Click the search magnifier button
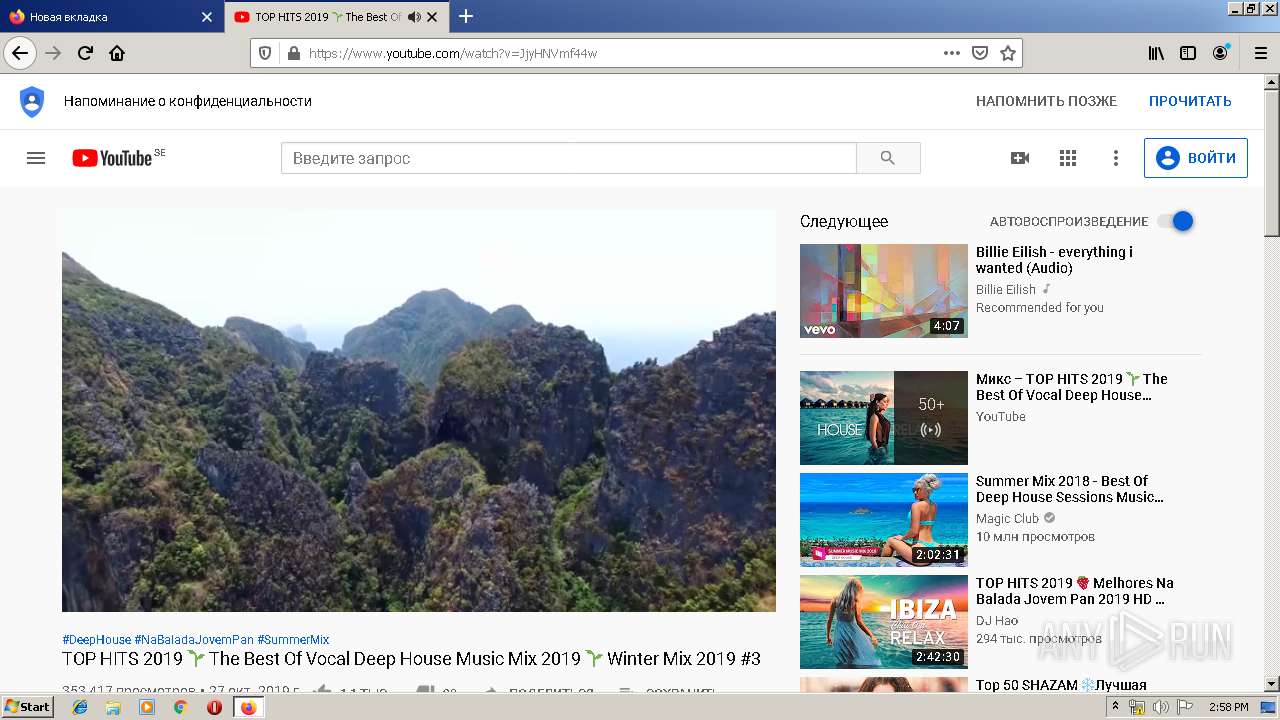The image size is (1280, 720). point(888,158)
